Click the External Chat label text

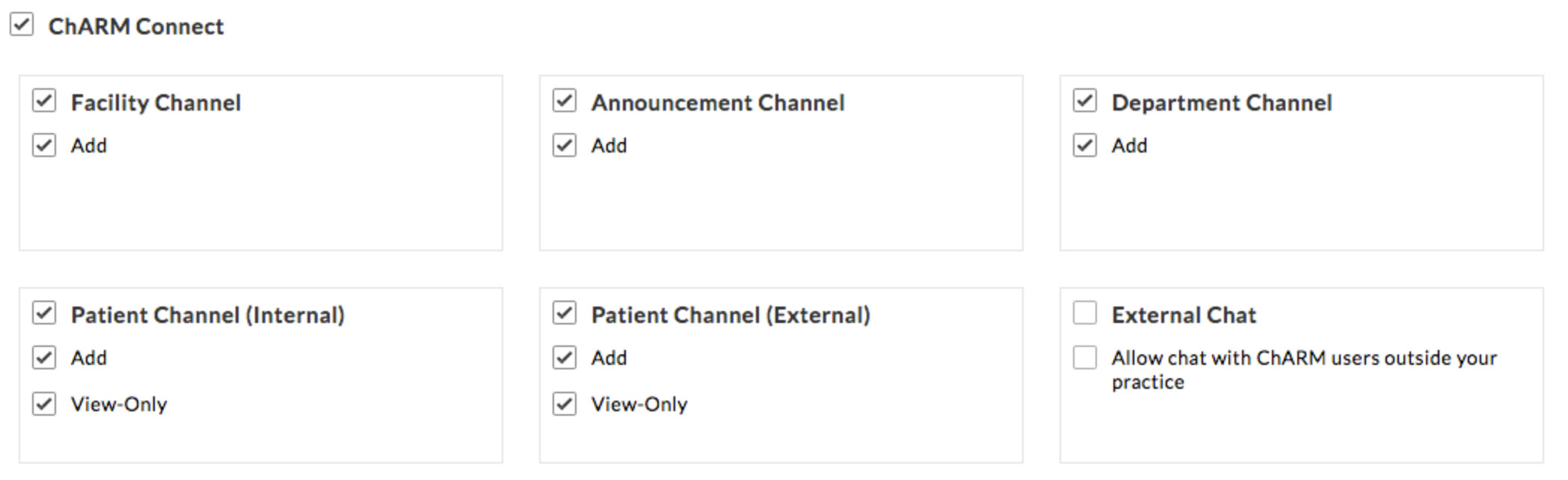[x=1183, y=316]
